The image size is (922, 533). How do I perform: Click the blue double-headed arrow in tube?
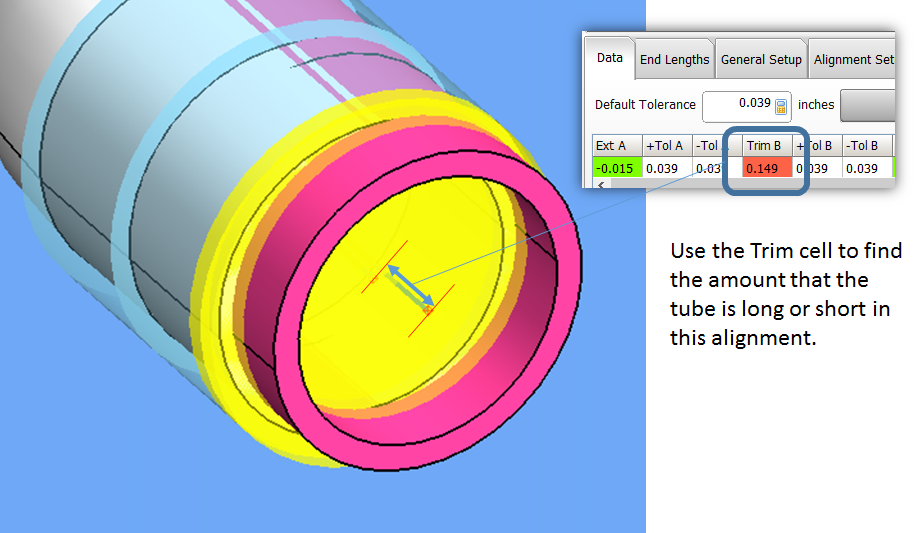click(411, 285)
